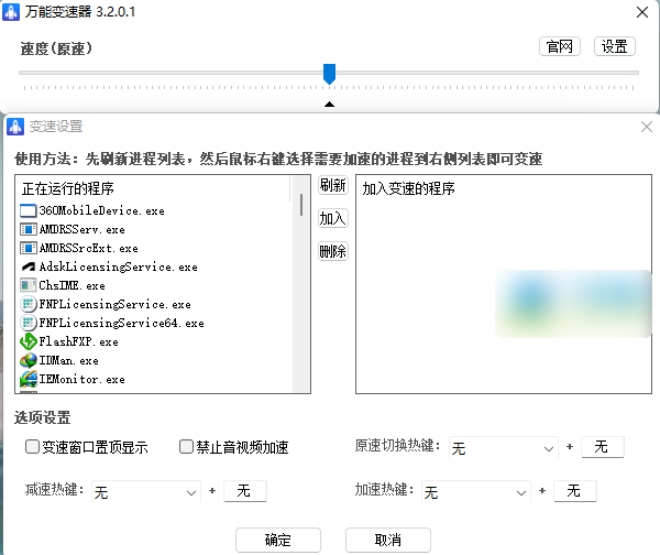Click the 加入变速的程序 list header
This screenshot has width=660, height=555.
click(x=408, y=189)
